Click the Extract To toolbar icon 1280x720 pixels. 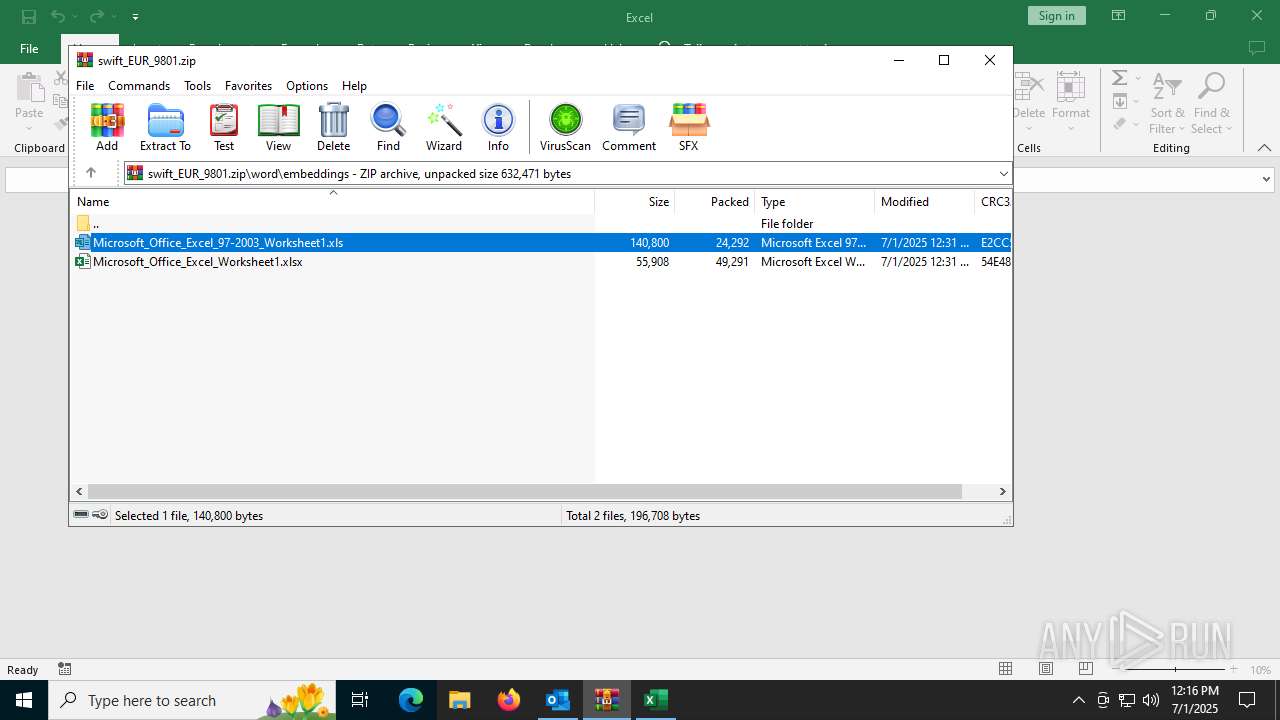click(x=165, y=127)
